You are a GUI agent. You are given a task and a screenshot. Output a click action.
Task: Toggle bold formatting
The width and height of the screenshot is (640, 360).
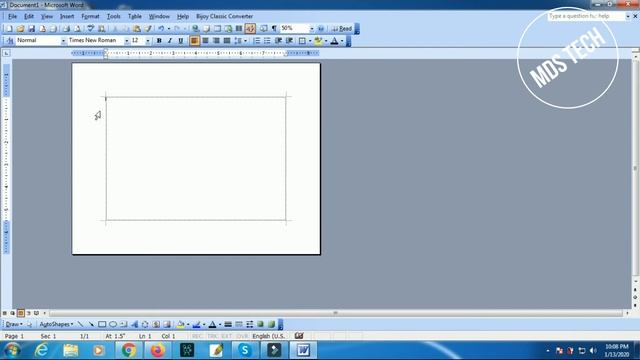[159, 40]
